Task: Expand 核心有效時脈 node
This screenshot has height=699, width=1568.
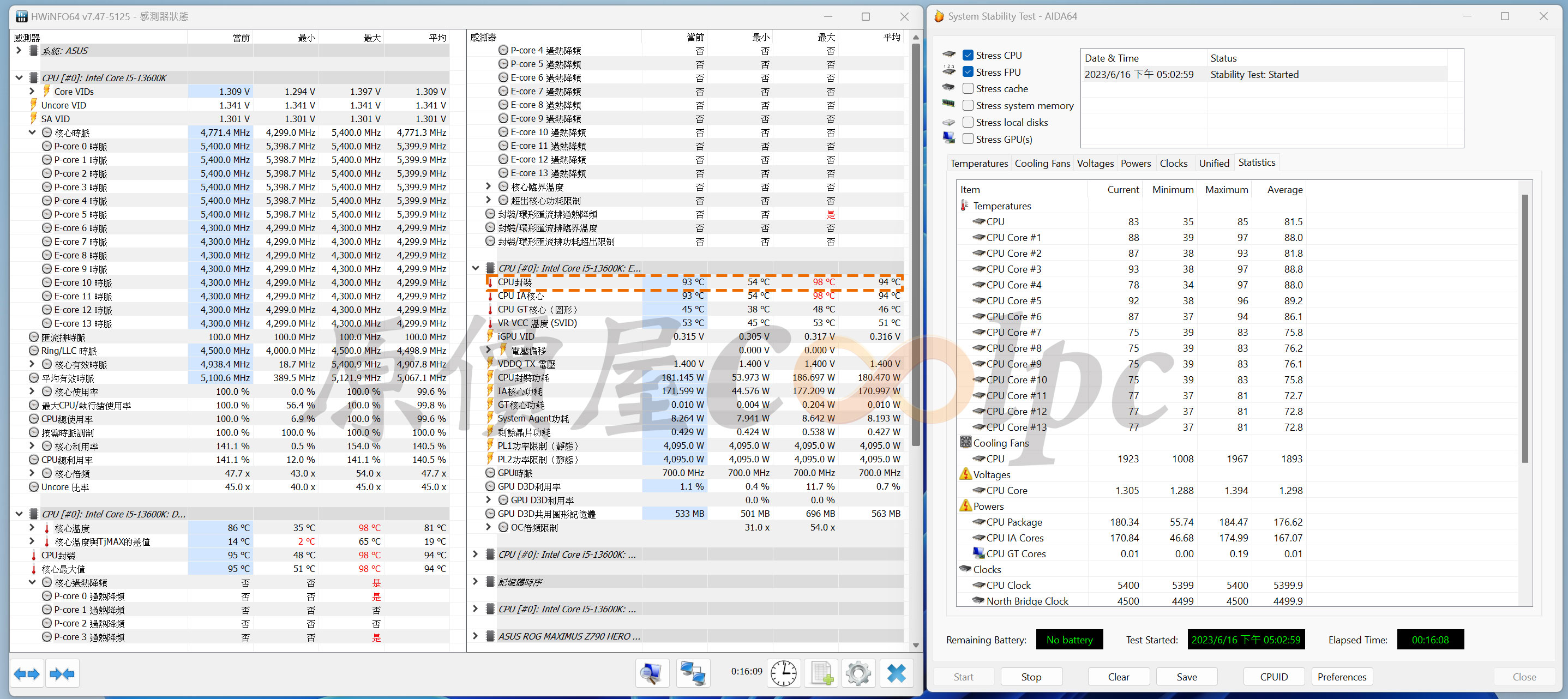Action: (x=32, y=364)
